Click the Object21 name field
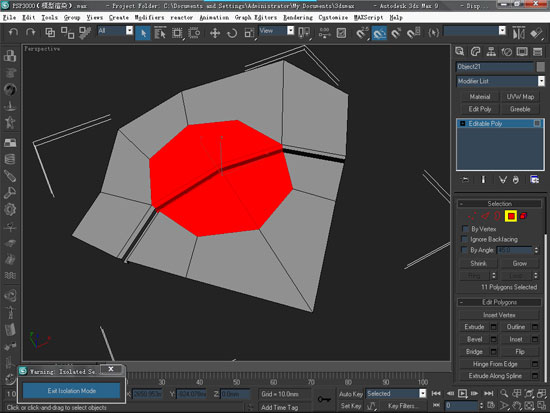This screenshot has height=413, width=550. 495,67
